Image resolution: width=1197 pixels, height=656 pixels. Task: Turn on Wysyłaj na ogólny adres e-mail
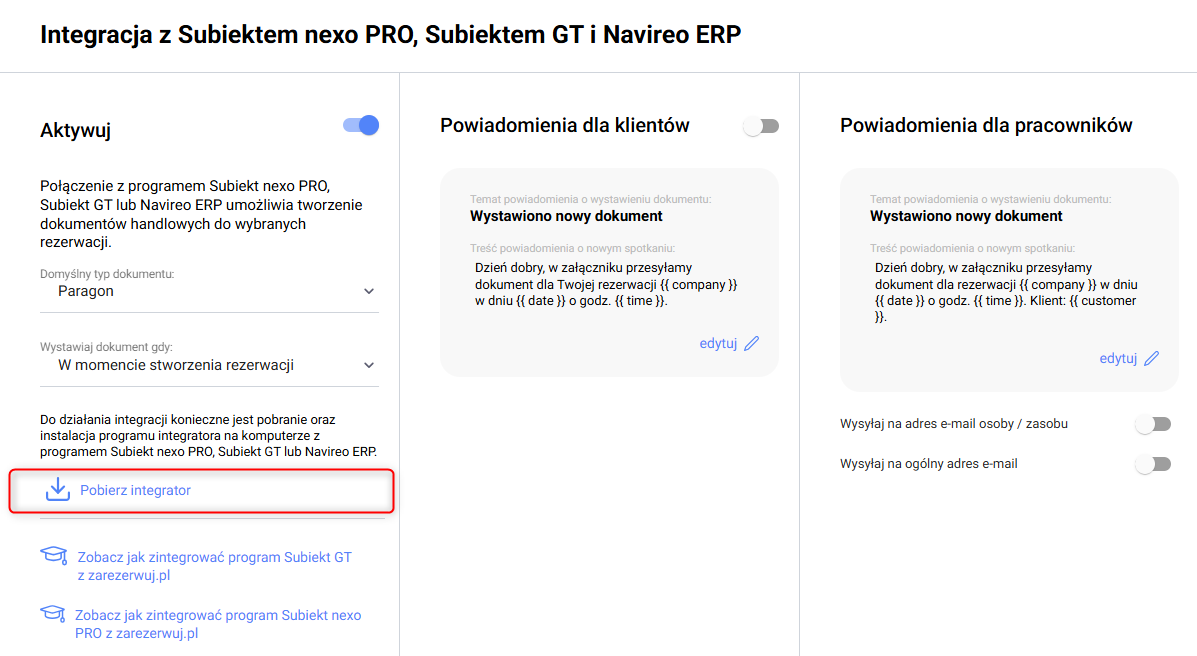[1153, 464]
